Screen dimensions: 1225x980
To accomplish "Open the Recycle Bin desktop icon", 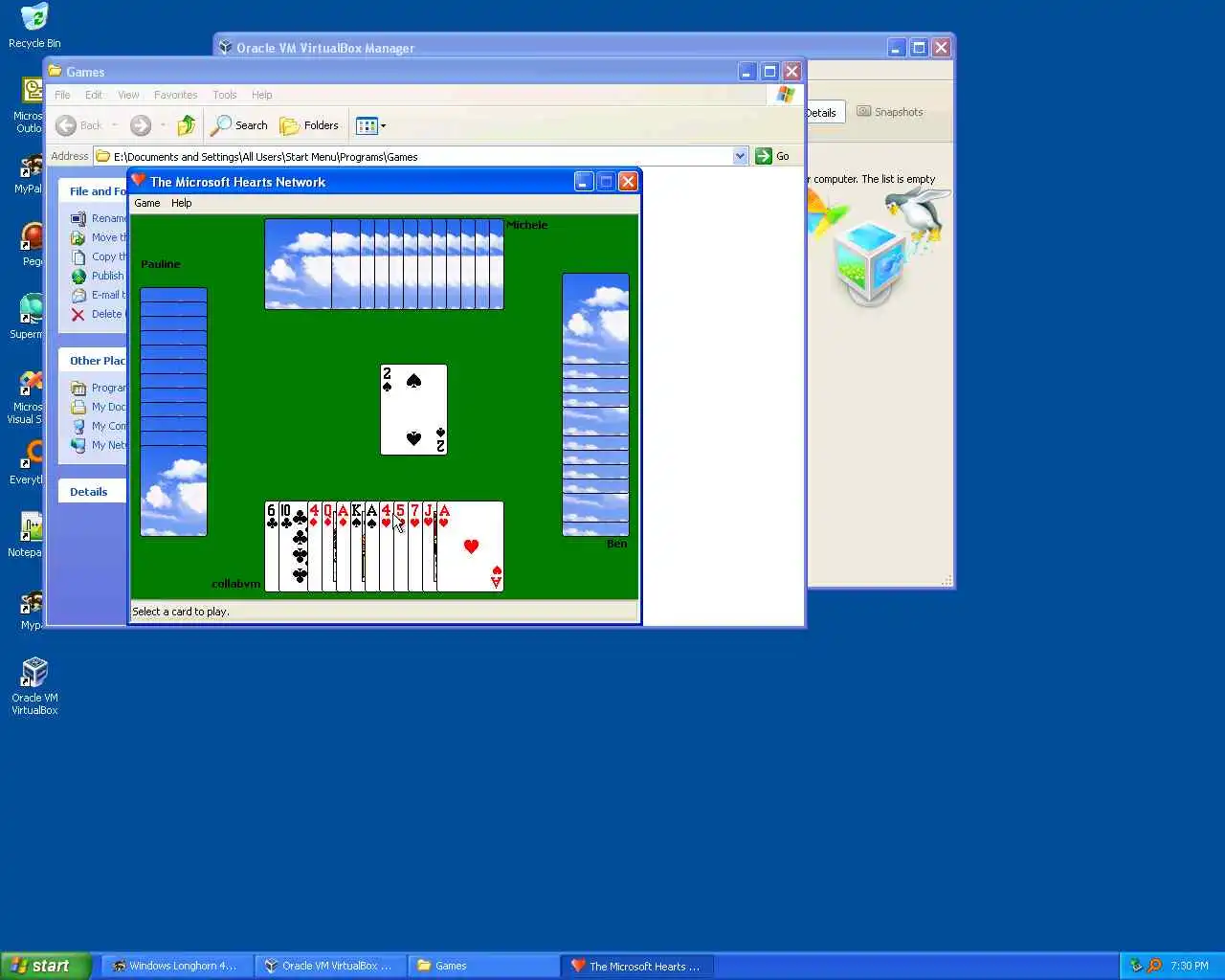I will click(34, 26).
